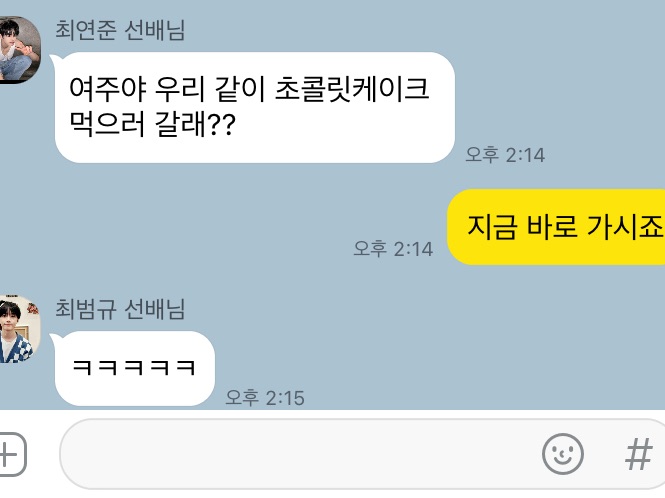Click empty chat background below first message
This screenshot has width=665, height=498.
point(212,221)
